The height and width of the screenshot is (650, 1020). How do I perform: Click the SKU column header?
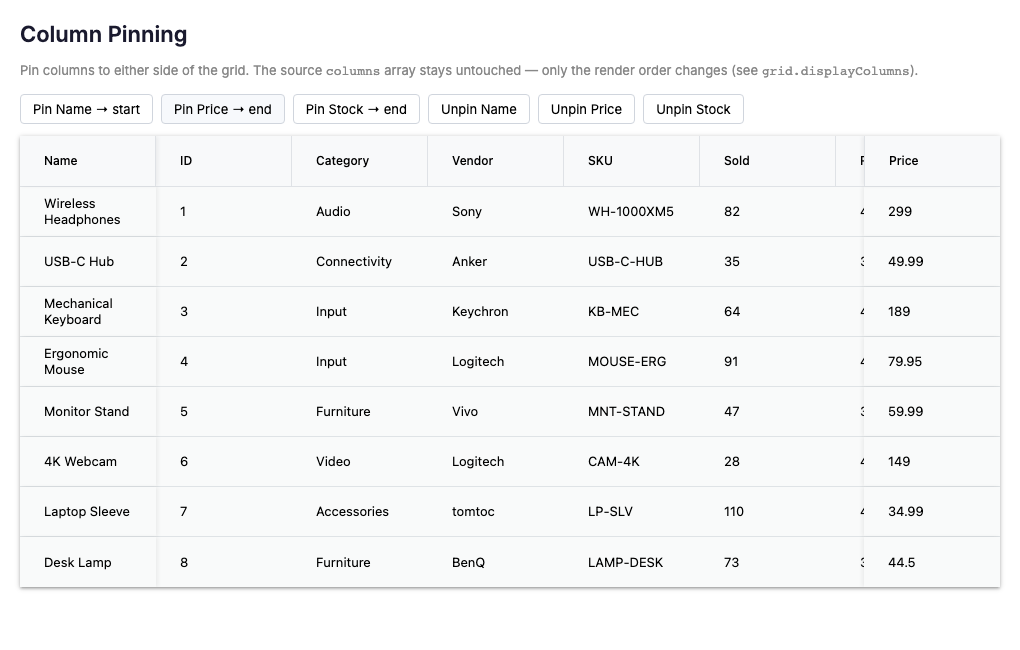click(x=632, y=161)
